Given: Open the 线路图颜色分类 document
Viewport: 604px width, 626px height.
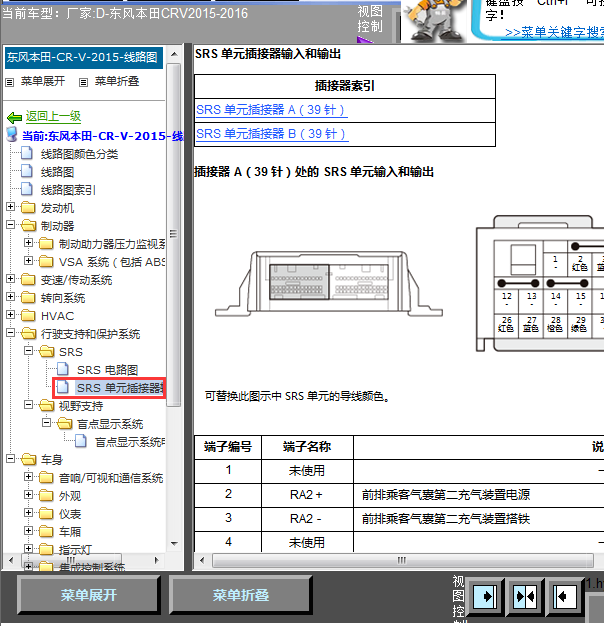Looking at the screenshot, I should point(79,154).
